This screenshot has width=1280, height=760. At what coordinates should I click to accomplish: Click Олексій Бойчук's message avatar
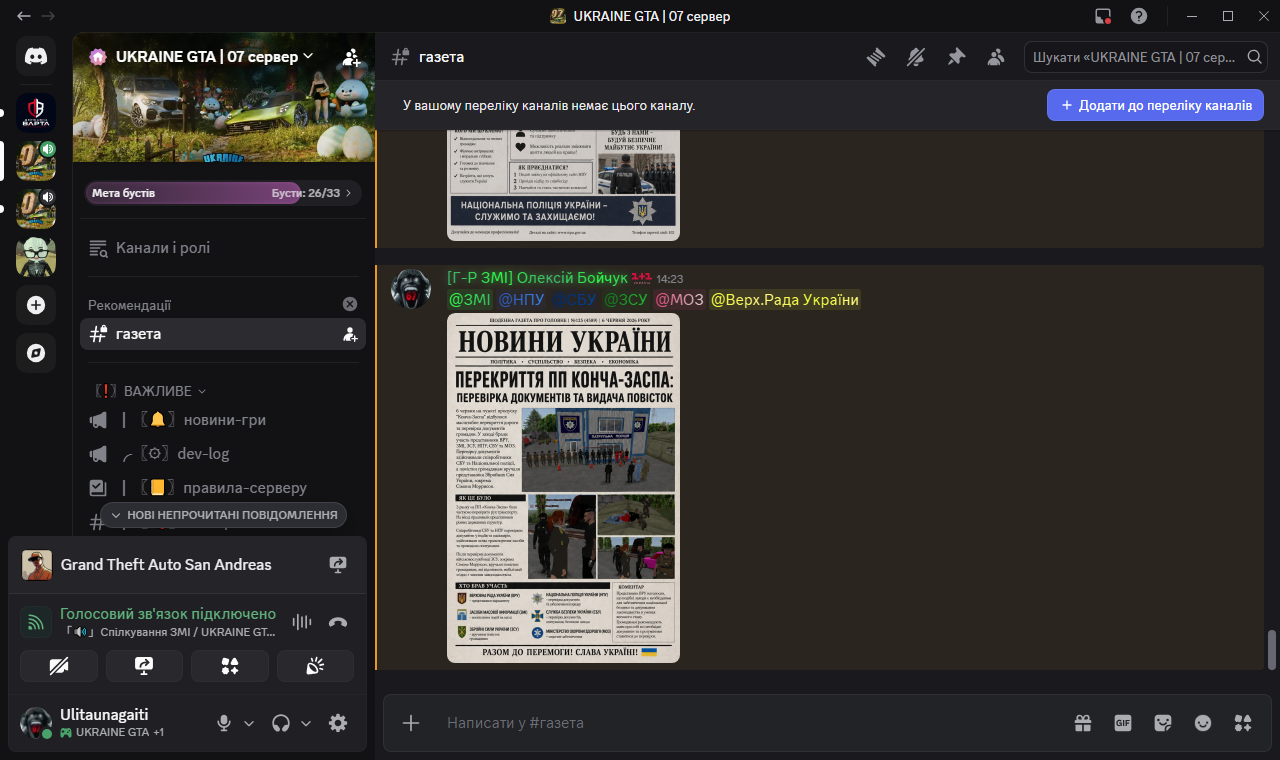click(x=410, y=289)
